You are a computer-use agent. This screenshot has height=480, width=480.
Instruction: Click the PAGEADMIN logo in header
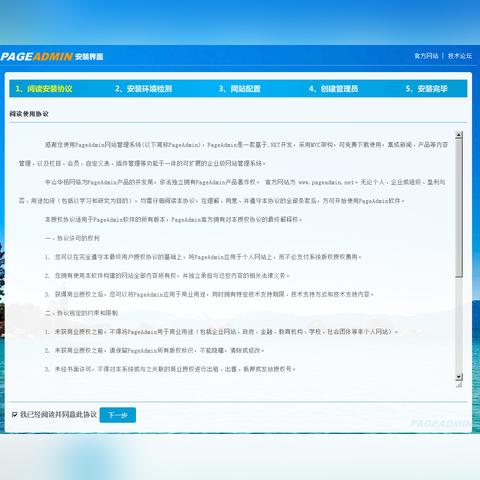(37, 56)
